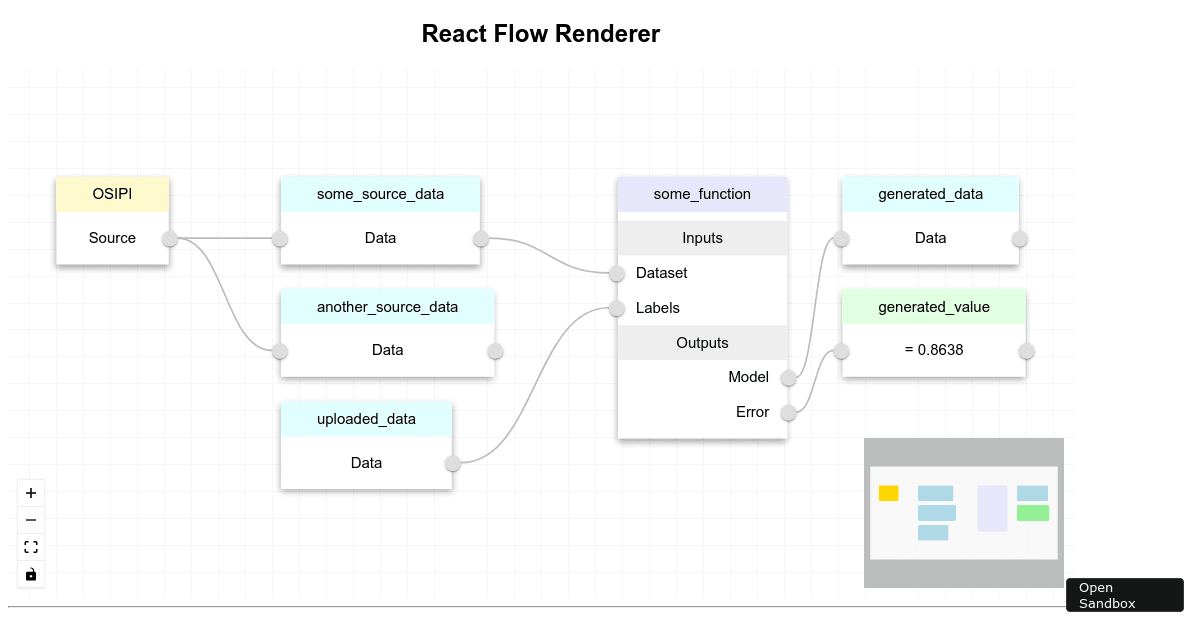Click the Model output handle on some_function

(788, 378)
